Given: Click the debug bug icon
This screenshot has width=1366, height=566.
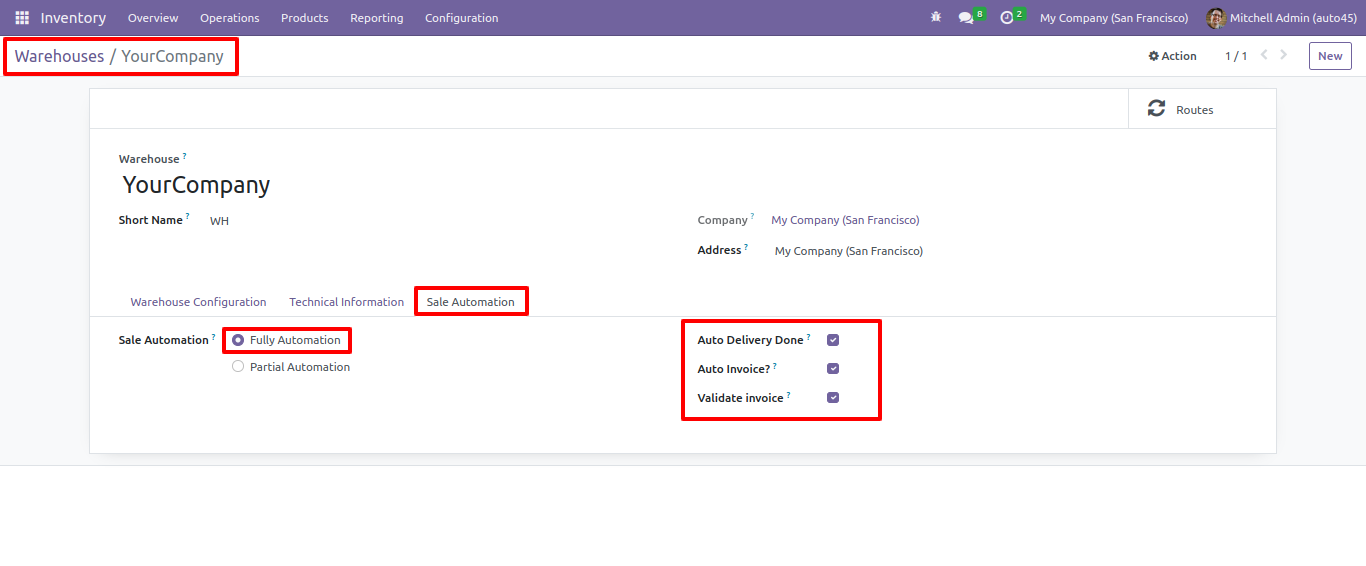Looking at the screenshot, I should click(x=936, y=18).
